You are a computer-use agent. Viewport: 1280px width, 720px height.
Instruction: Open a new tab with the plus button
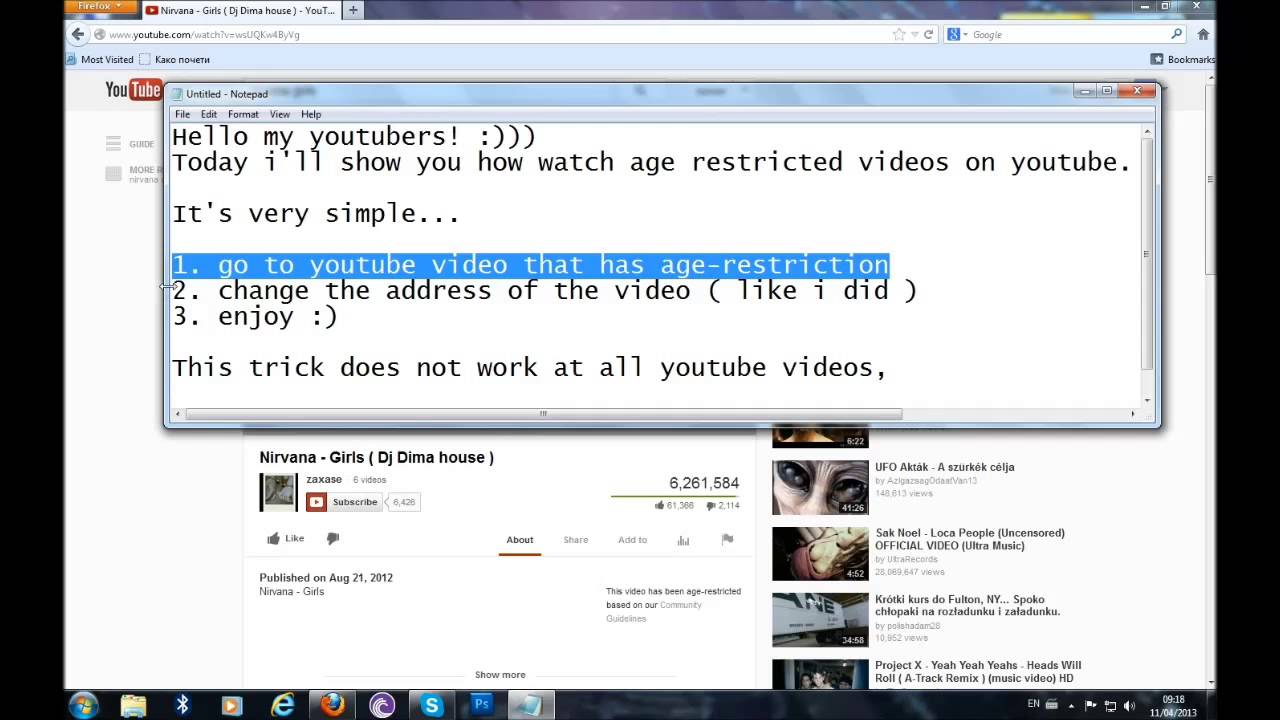[353, 10]
